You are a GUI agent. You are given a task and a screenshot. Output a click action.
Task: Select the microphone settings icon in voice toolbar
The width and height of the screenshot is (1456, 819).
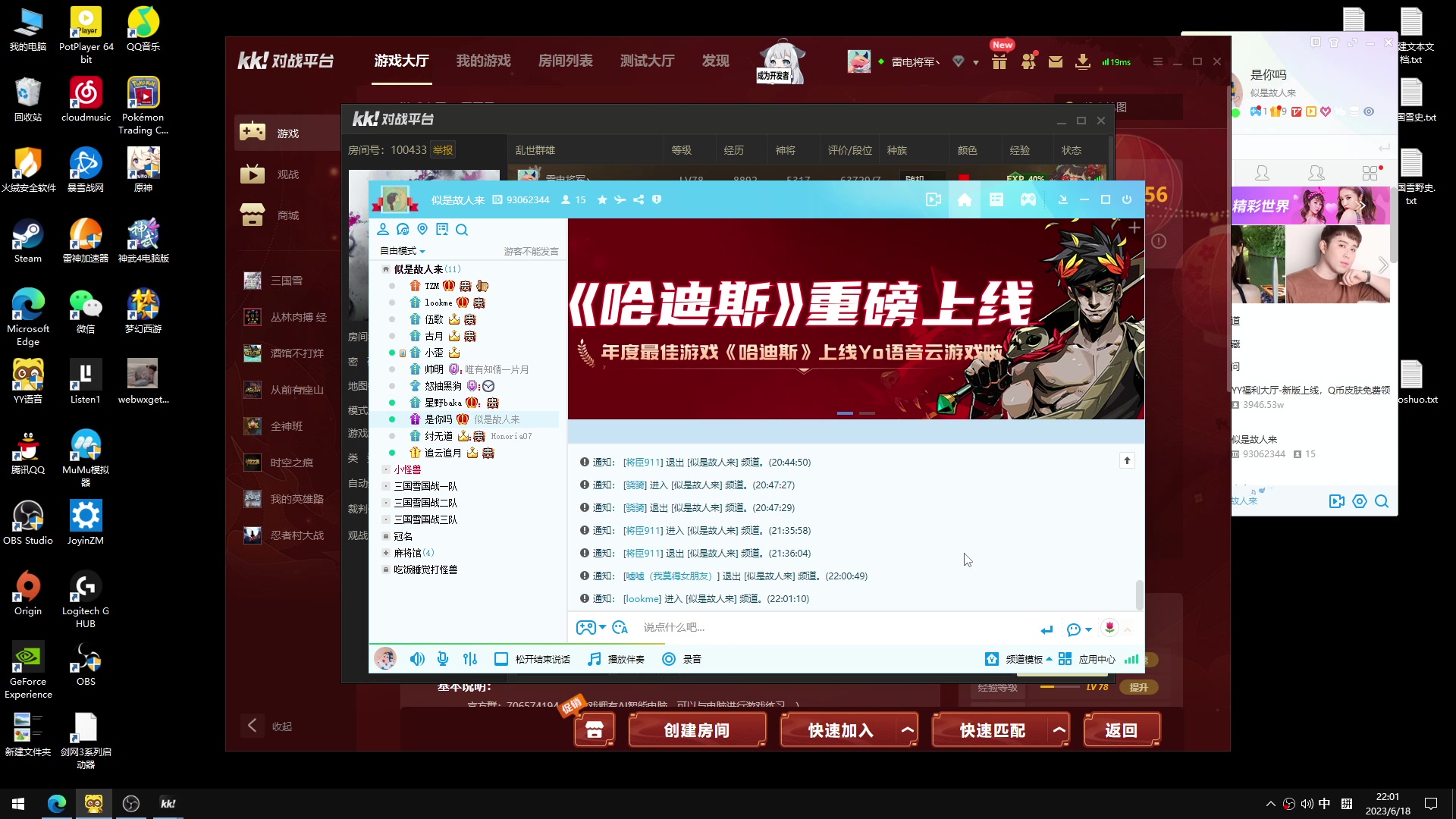443,659
